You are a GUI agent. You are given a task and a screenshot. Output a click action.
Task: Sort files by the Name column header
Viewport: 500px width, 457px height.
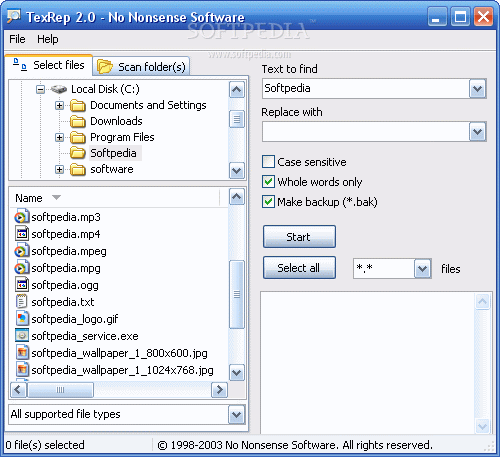(115, 198)
